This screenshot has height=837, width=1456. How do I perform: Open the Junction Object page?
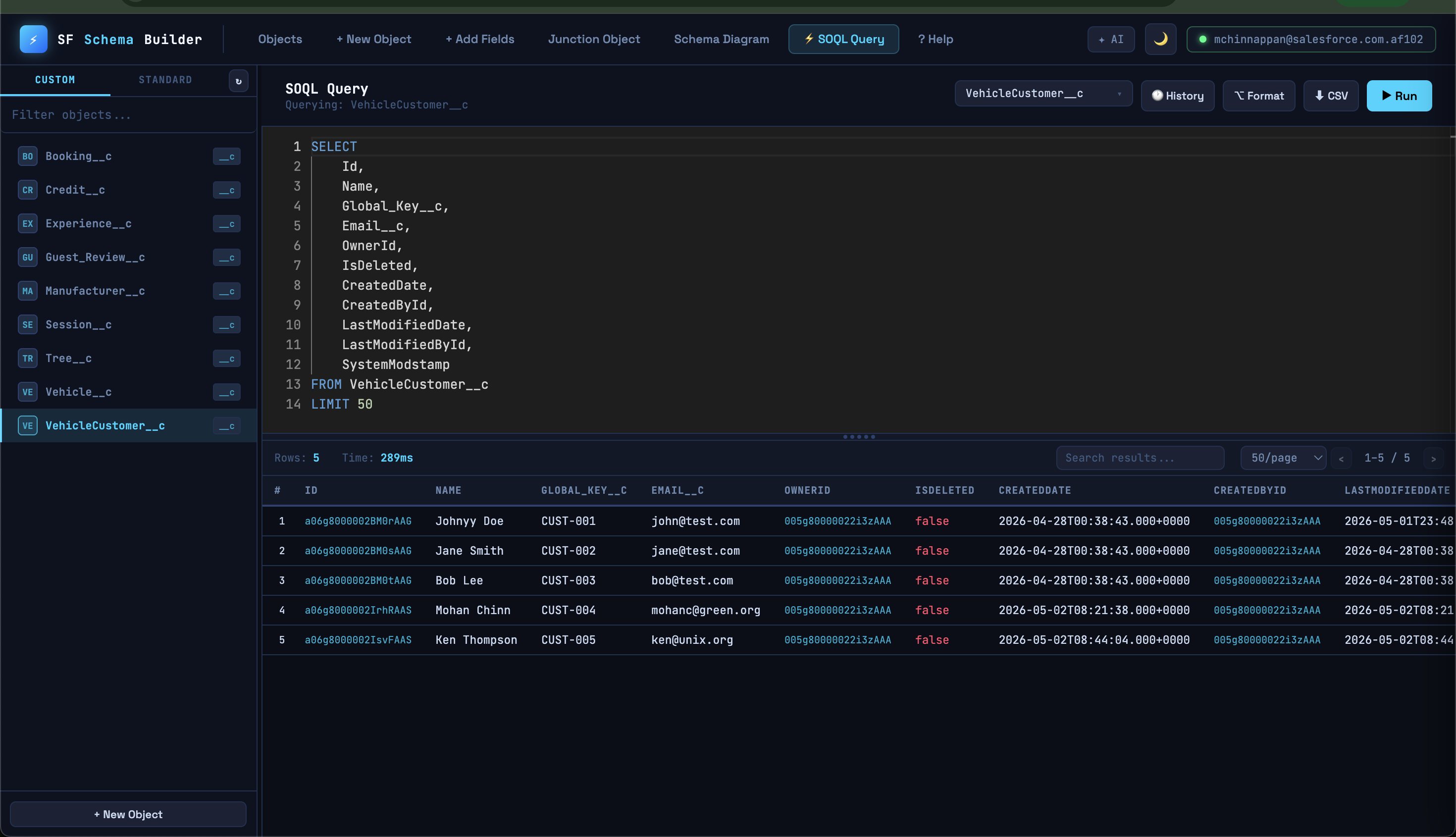coord(594,39)
